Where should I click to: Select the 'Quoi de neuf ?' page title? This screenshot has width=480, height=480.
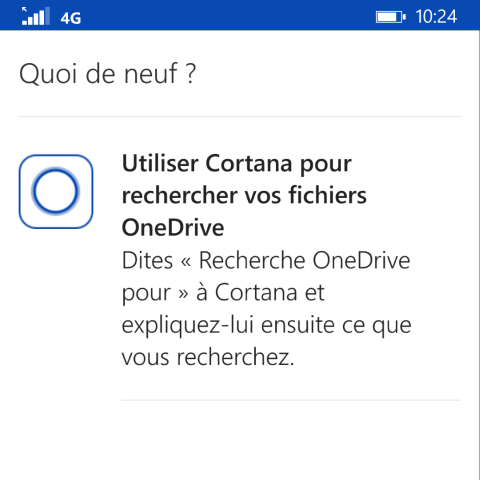[107, 74]
